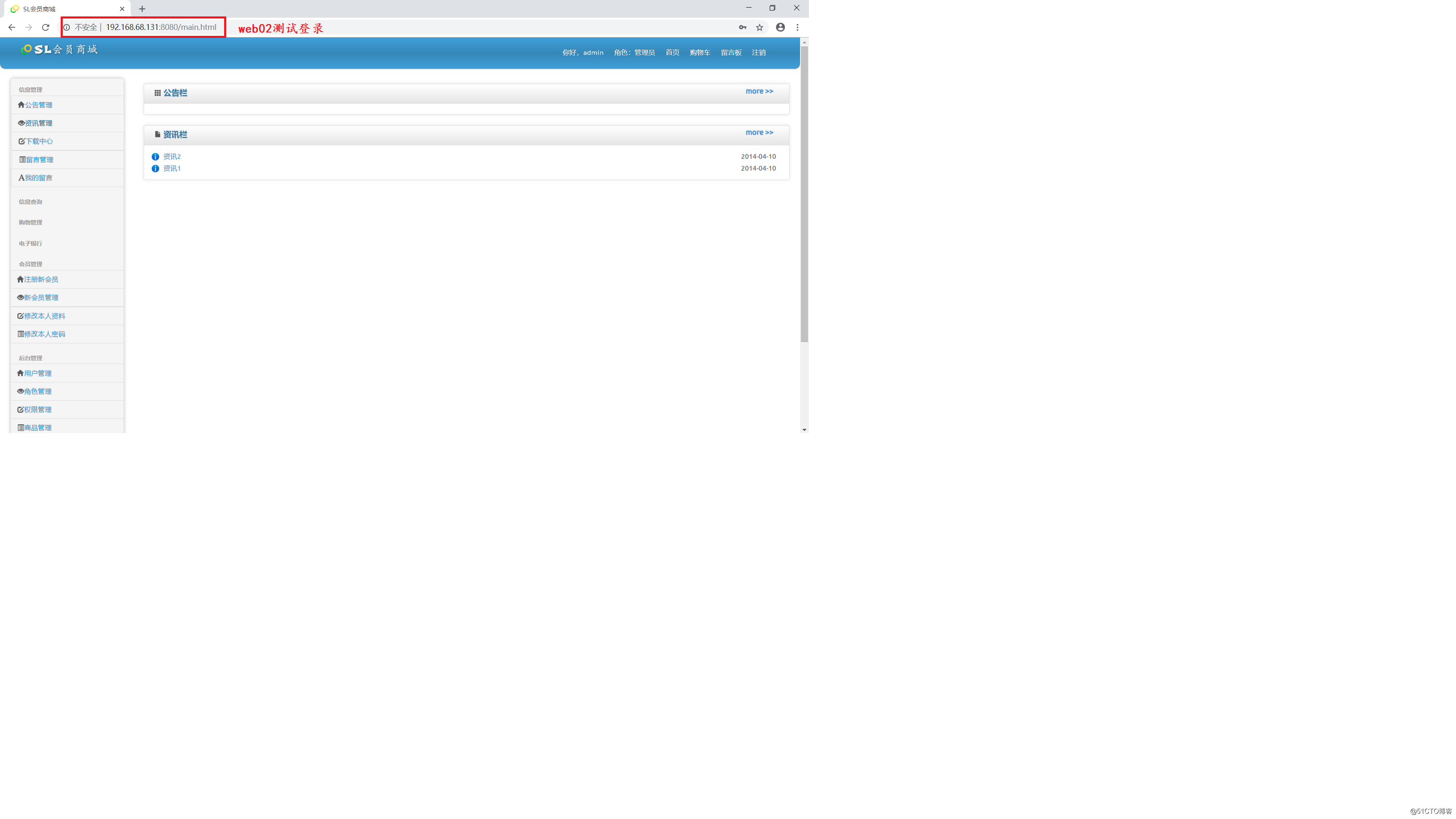Click the 你好, admin greeting text
1456x819 pixels.
pos(583,53)
